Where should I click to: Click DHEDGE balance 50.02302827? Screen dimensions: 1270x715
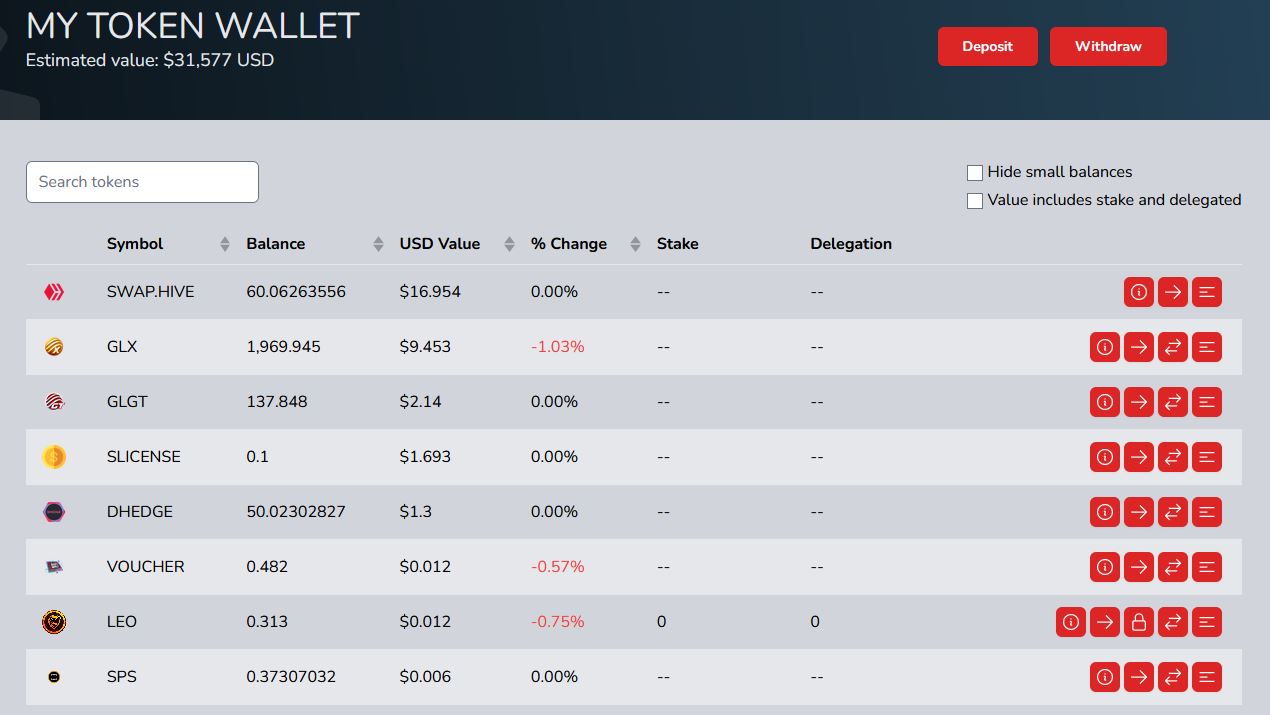click(296, 512)
